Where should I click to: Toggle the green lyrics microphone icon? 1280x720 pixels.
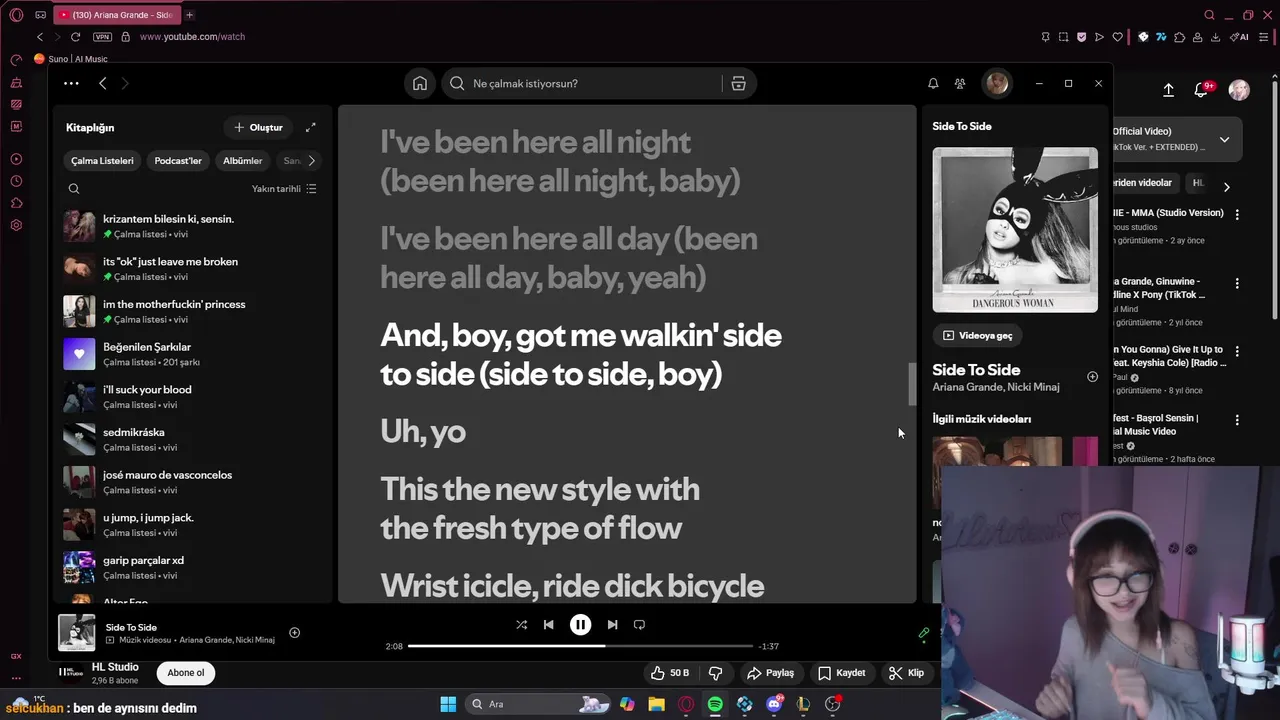(x=924, y=633)
